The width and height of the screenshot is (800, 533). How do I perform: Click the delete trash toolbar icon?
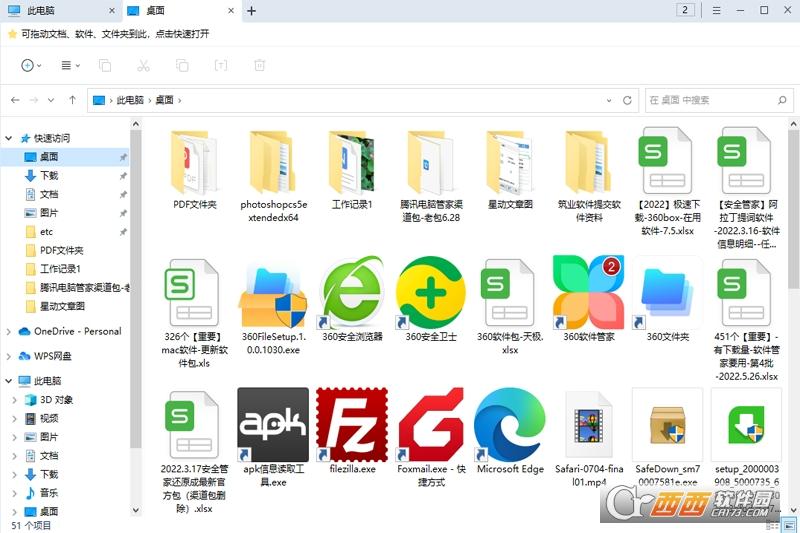260,65
